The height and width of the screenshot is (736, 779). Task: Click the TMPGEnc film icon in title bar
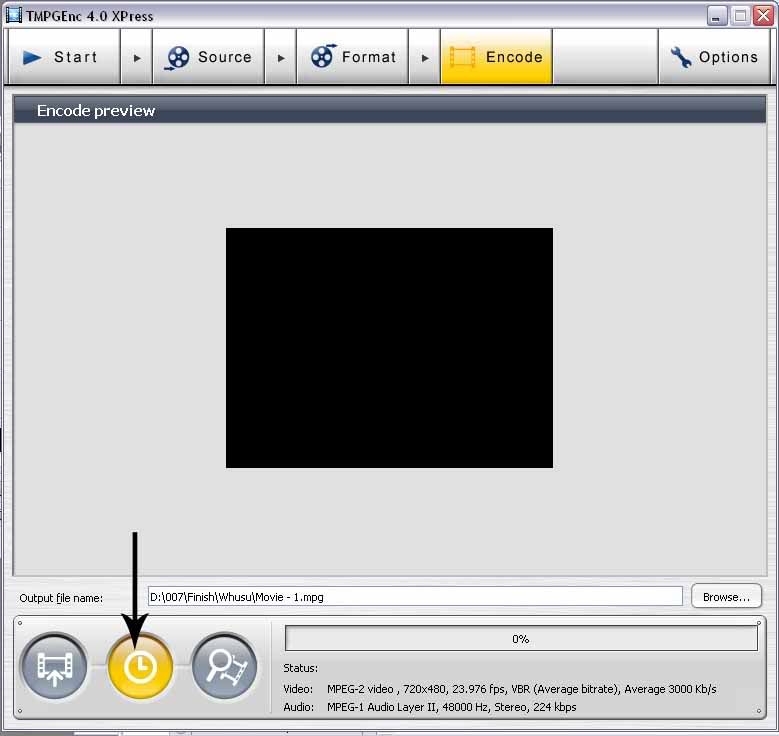pyautogui.click(x=13, y=15)
